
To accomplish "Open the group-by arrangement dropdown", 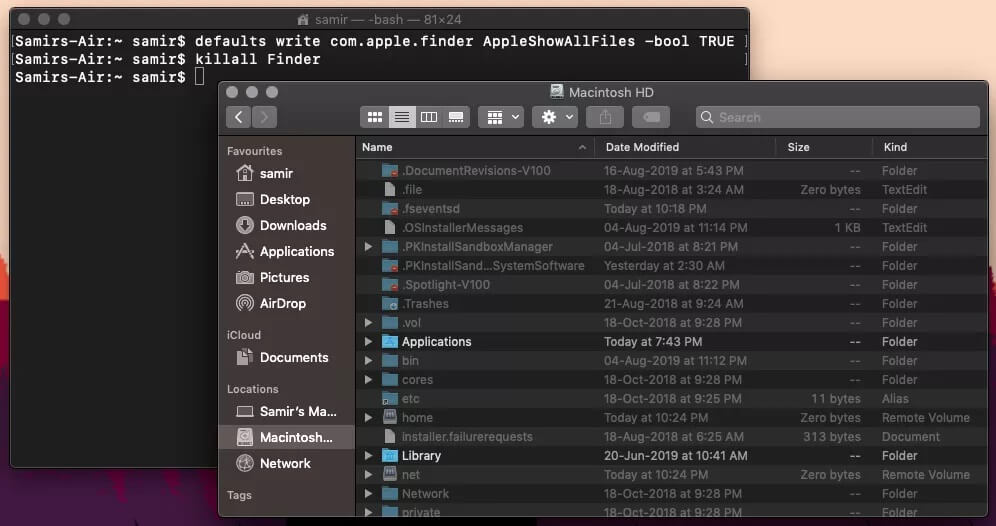I will pyautogui.click(x=501, y=117).
